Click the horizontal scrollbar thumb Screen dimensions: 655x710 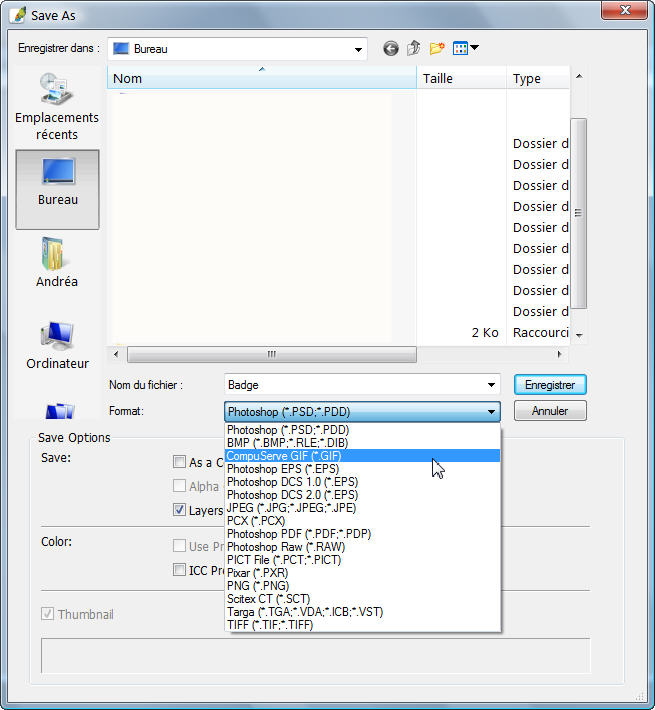coord(272,354)
